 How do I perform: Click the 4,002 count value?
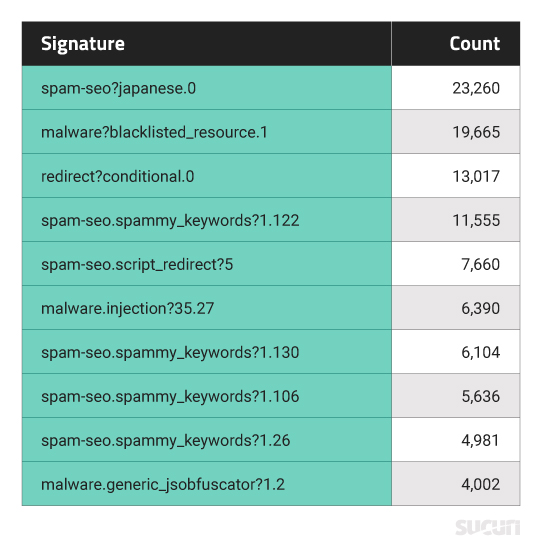pos(481,484)
